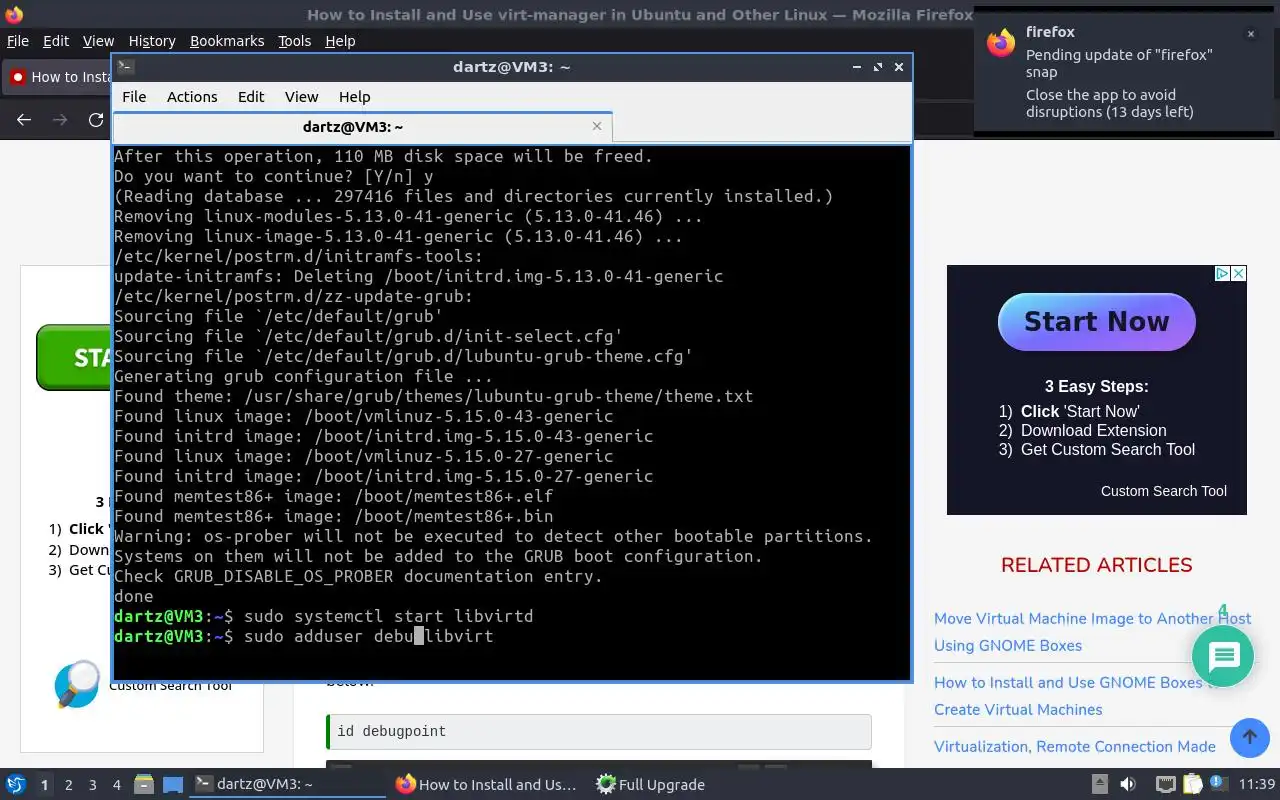Open 'Virtualization, Remote Connection Made' link
Viewport: 1280px width, 800px height.
pyautogui.click(x=1075, y=747)
